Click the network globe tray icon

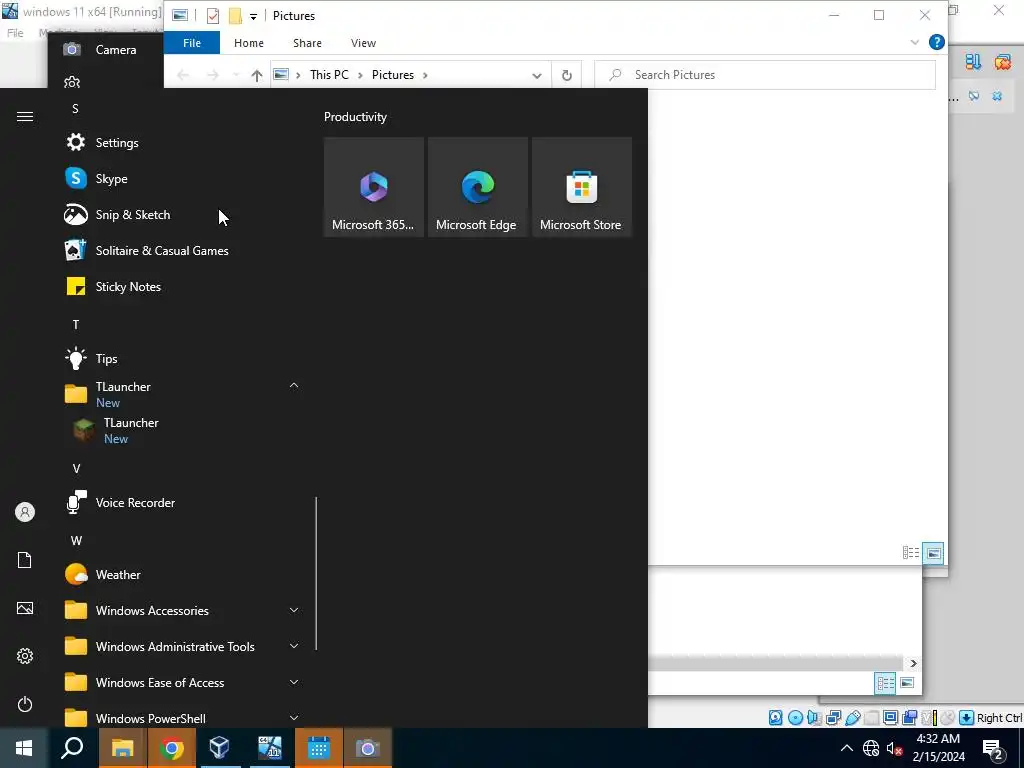coord(871,748)
